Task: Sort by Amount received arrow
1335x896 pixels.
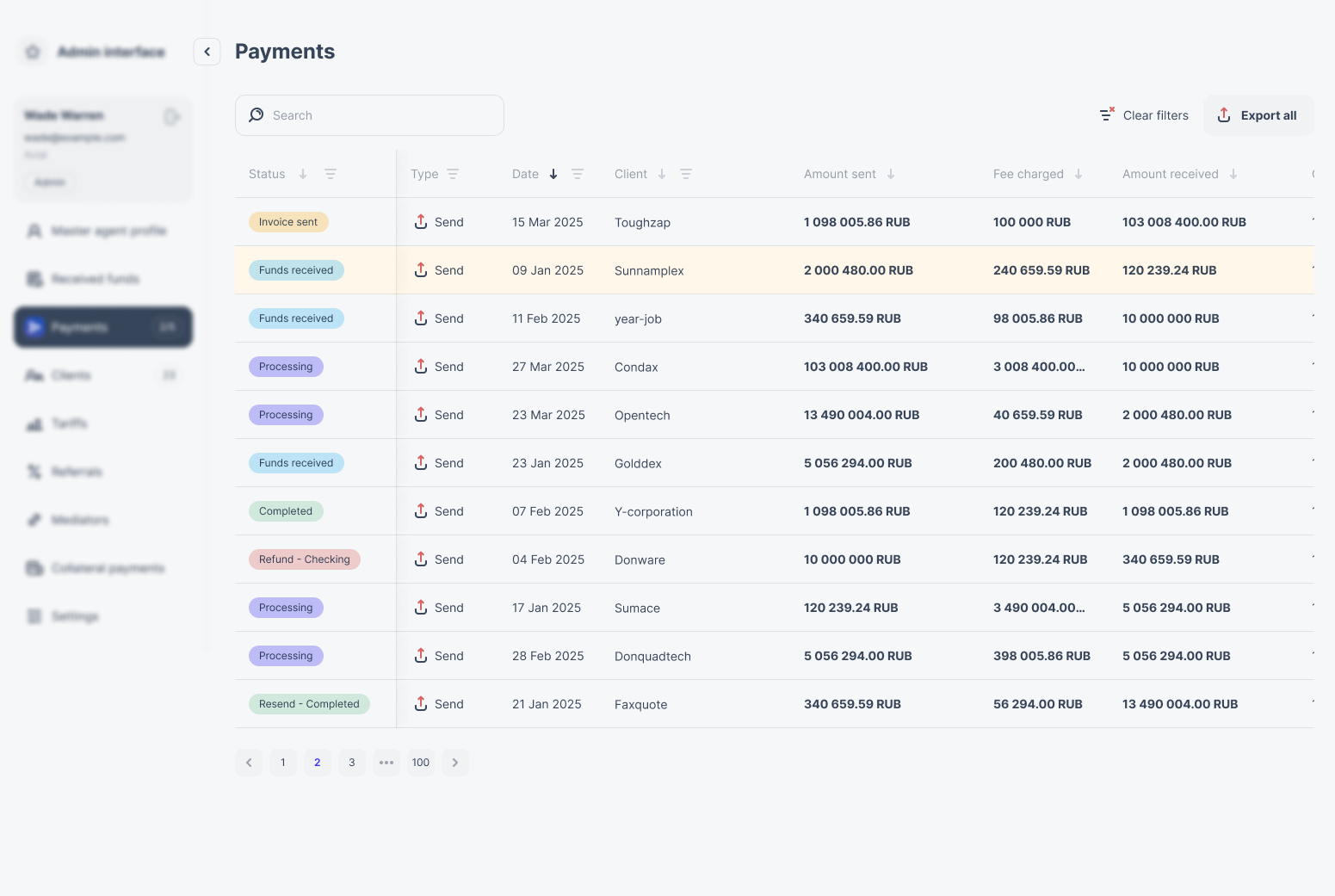Action: (x=1233, y=174)
